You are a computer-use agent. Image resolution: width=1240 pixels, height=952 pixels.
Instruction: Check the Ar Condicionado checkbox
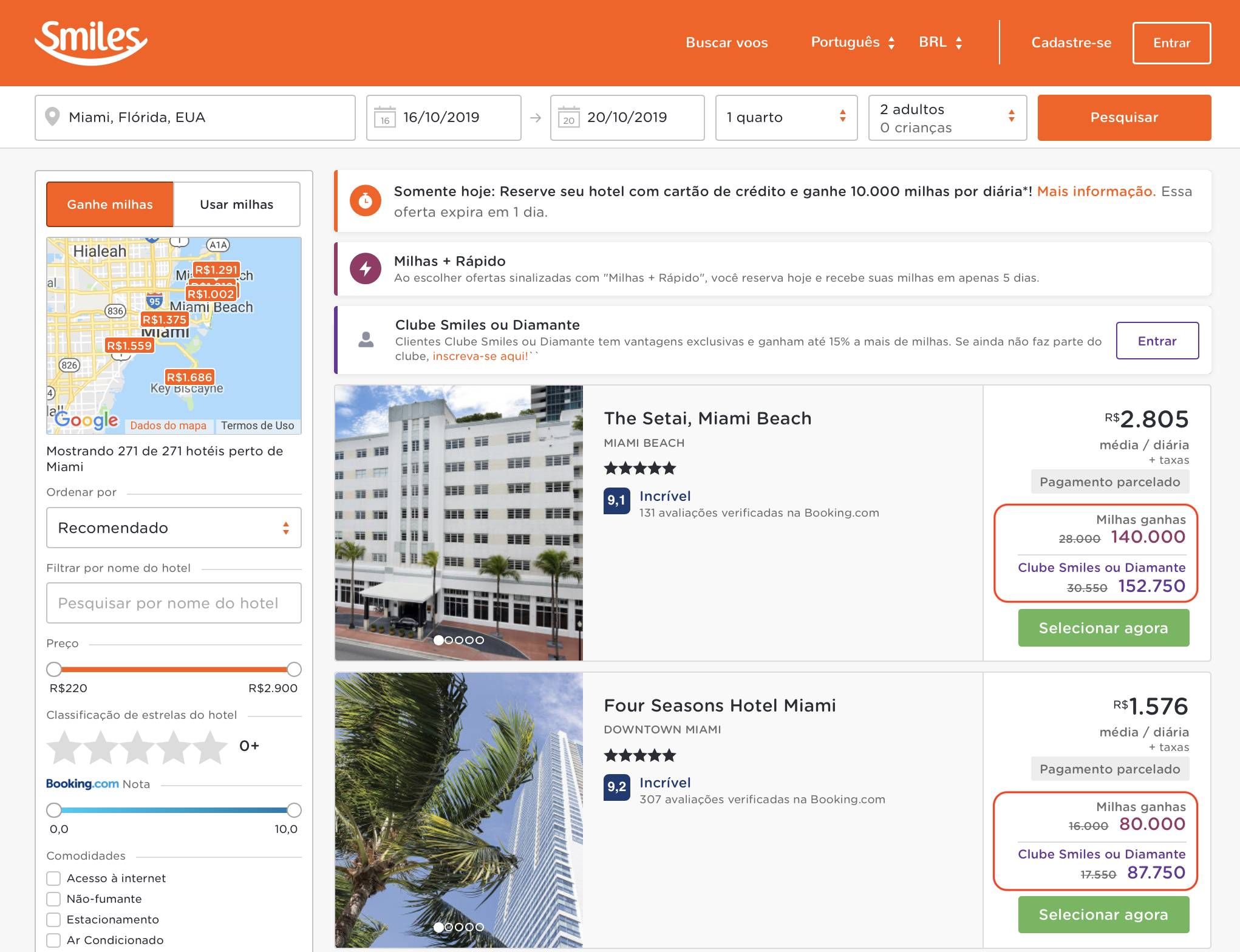pyautogui.click(x=53, y=940)
